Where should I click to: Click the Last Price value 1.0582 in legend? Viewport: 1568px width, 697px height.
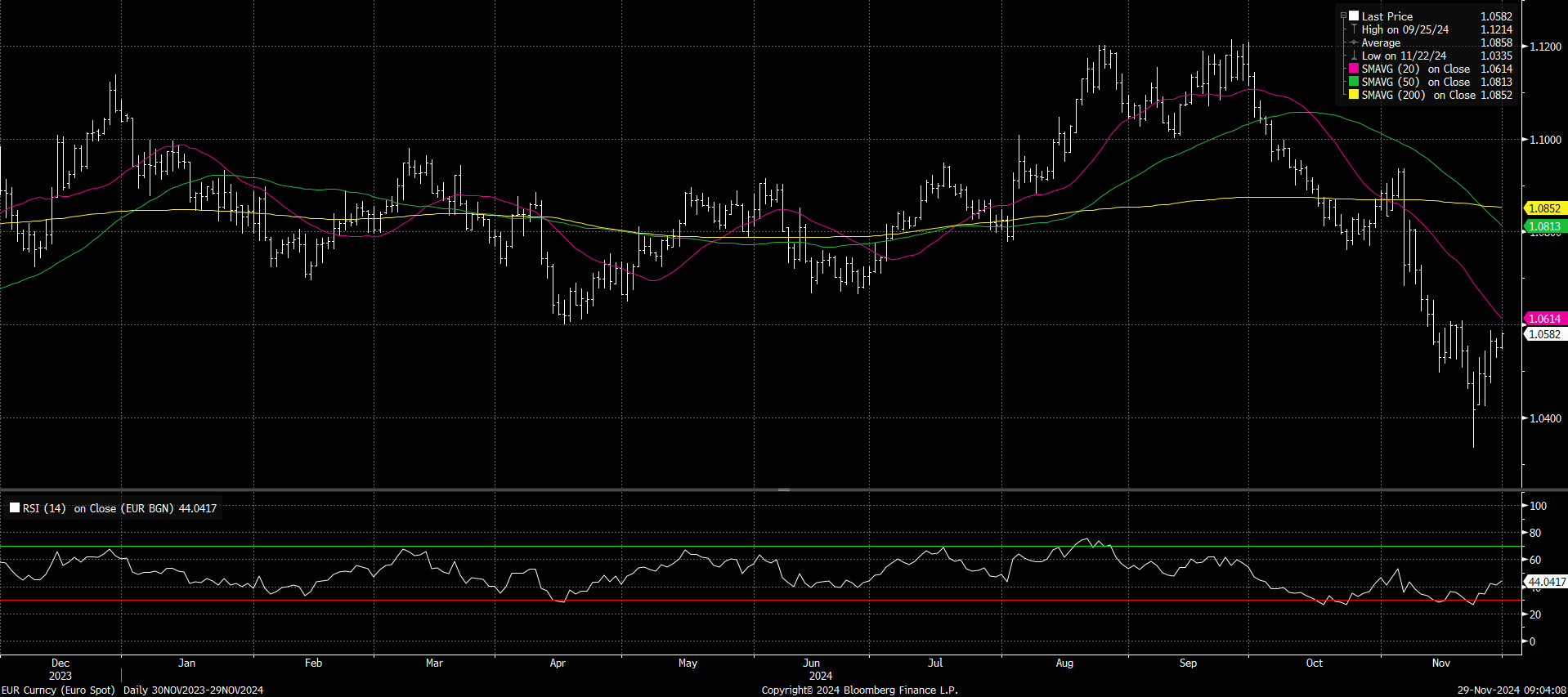(x=1496, y=16)
